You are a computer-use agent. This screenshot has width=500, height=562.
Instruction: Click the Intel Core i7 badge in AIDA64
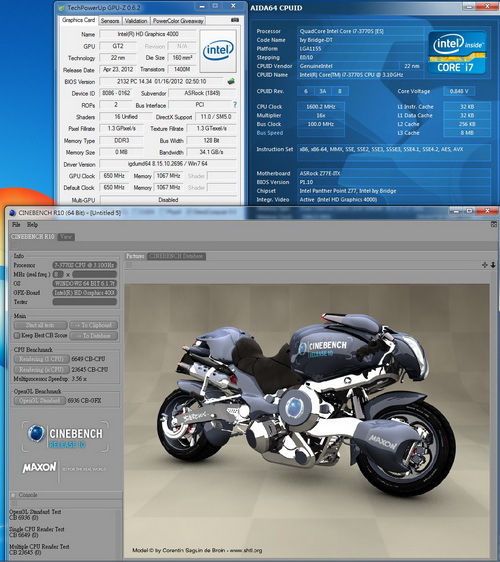point(457,53)
